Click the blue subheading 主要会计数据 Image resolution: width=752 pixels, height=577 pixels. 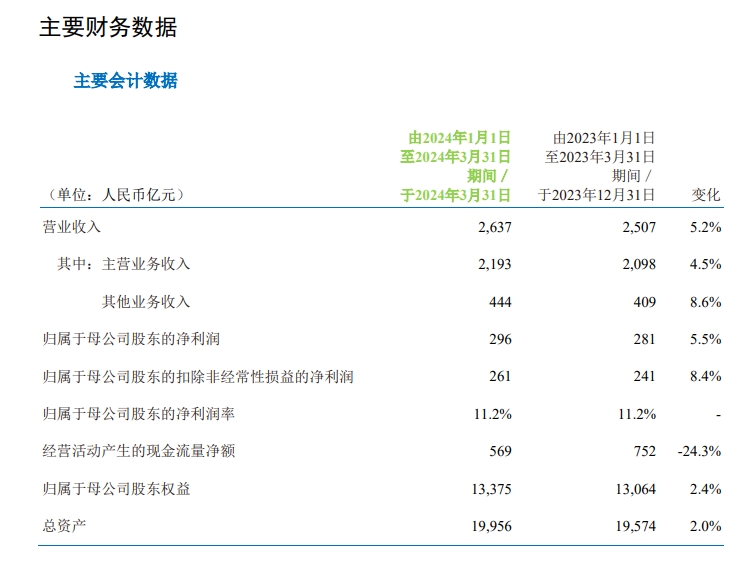[126, 81]
